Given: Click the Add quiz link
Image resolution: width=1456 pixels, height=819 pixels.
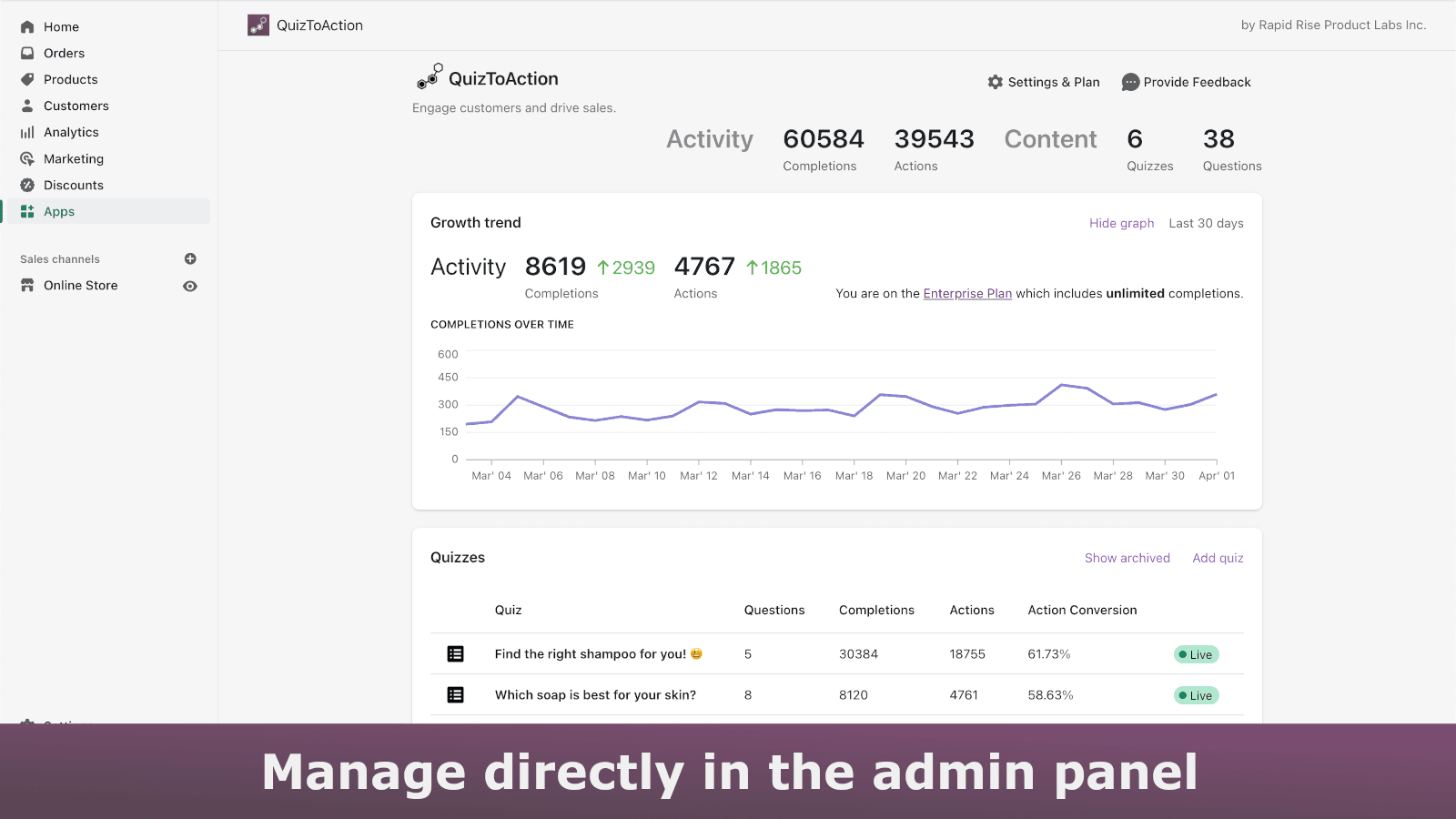Looking at the screenshot, I should point(1218,559).
